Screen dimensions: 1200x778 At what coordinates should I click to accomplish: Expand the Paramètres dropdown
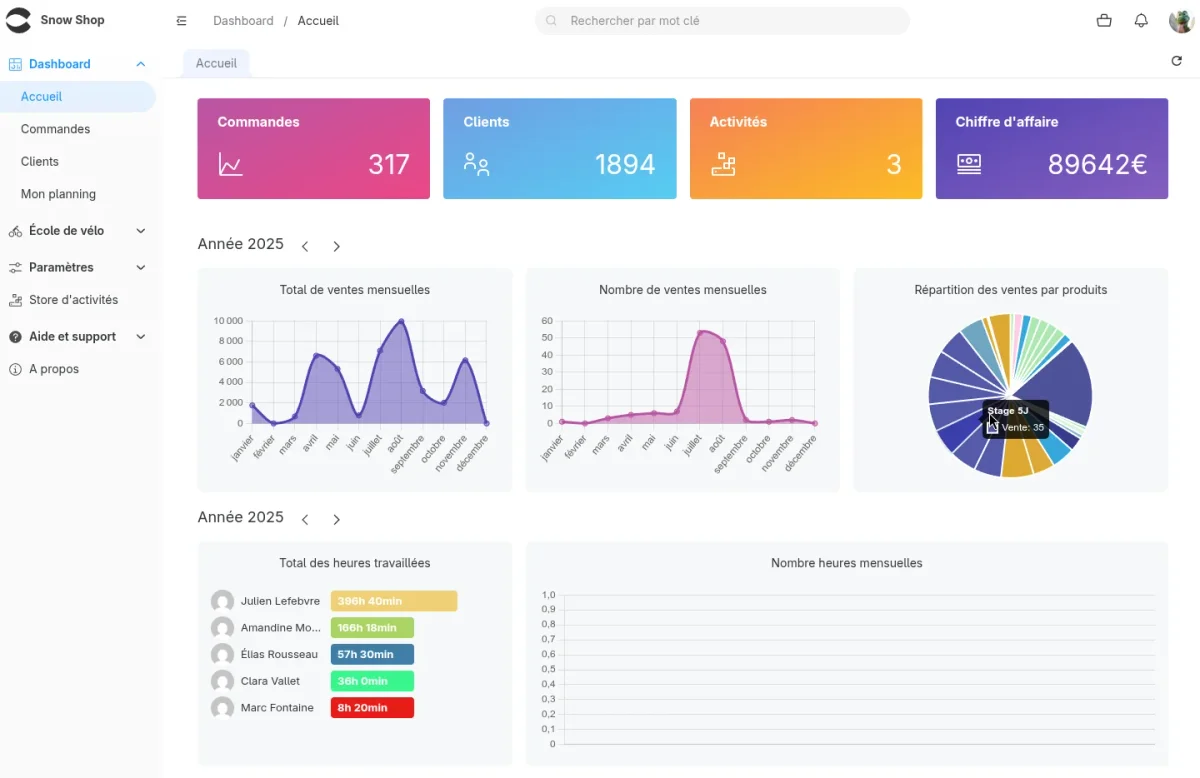[x=141, y=267]
